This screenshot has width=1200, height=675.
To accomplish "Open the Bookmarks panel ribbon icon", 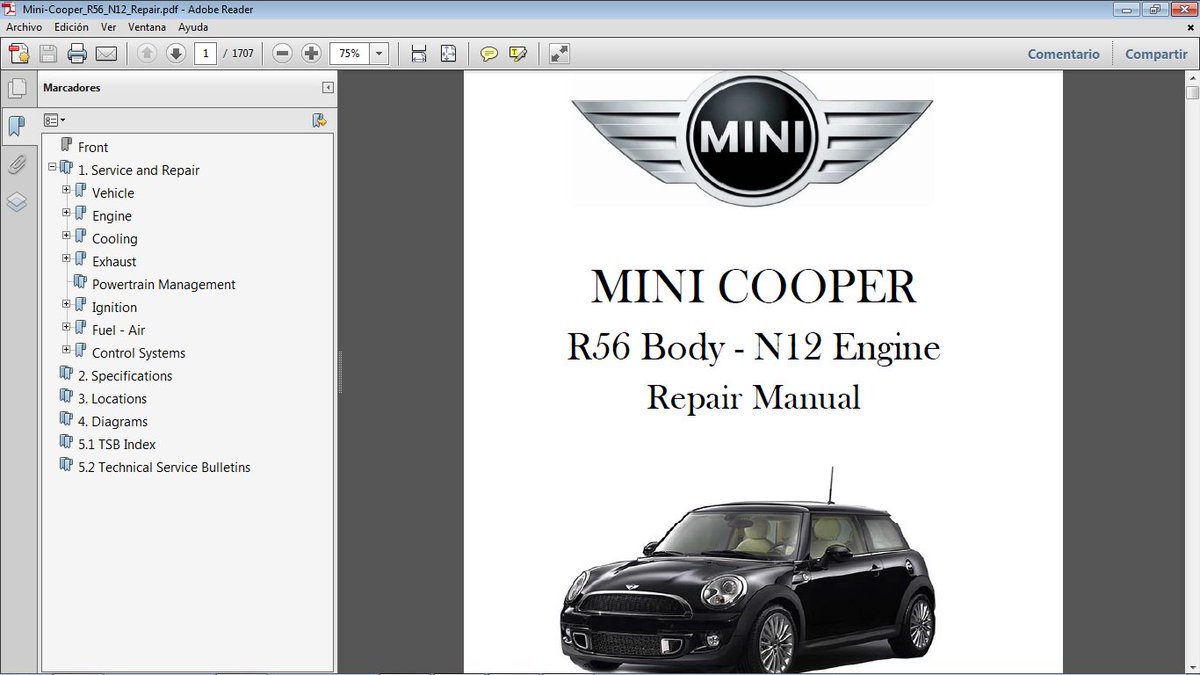I will 17,126.
